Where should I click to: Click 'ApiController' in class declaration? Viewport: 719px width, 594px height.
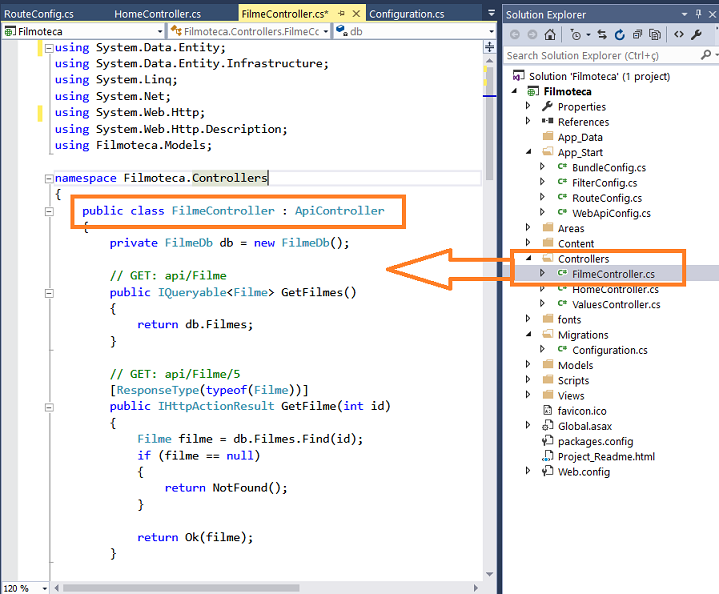(x=339, y=211)
